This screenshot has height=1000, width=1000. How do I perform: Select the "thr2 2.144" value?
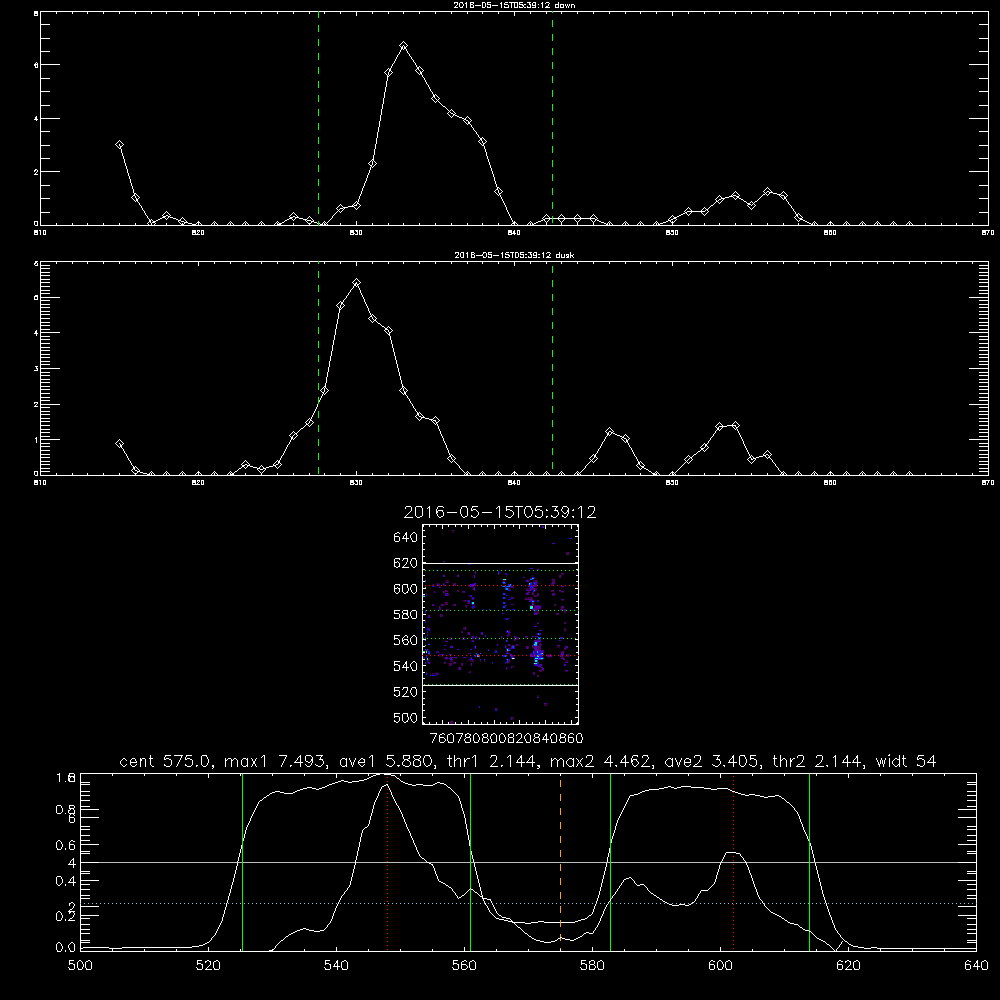click(x=818, y=761)
